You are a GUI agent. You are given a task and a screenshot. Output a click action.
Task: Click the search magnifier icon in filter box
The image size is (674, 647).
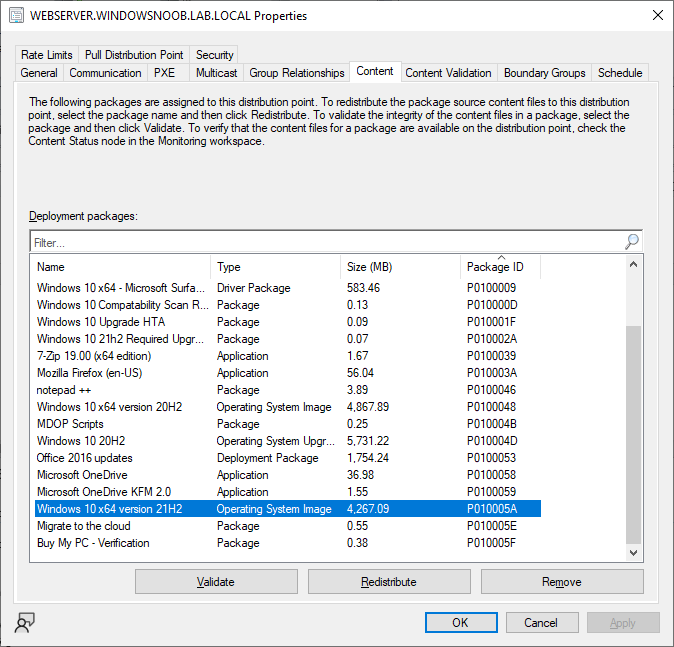[x=631, y=242]
